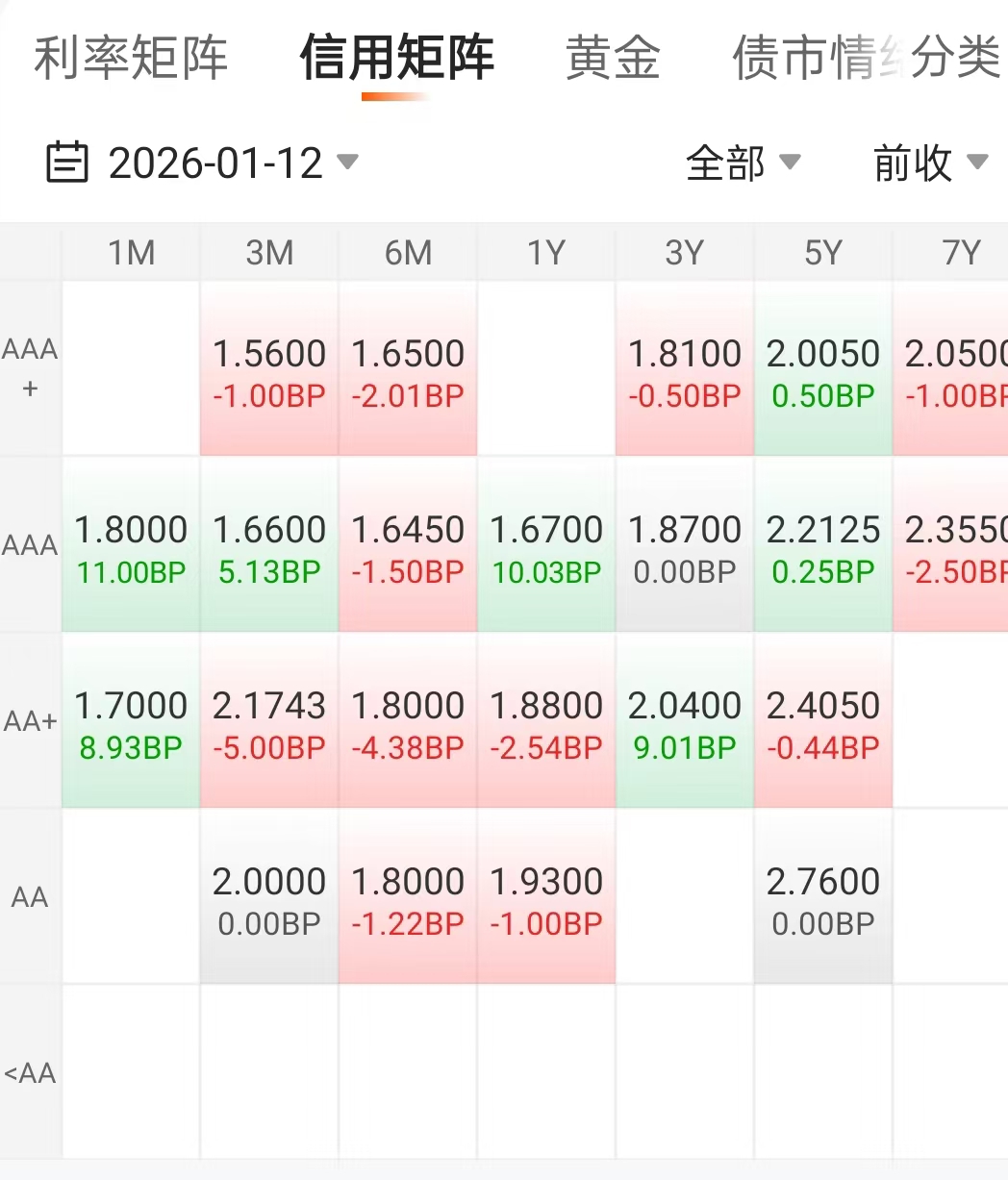Select the 5Y column header

(823, 253)
